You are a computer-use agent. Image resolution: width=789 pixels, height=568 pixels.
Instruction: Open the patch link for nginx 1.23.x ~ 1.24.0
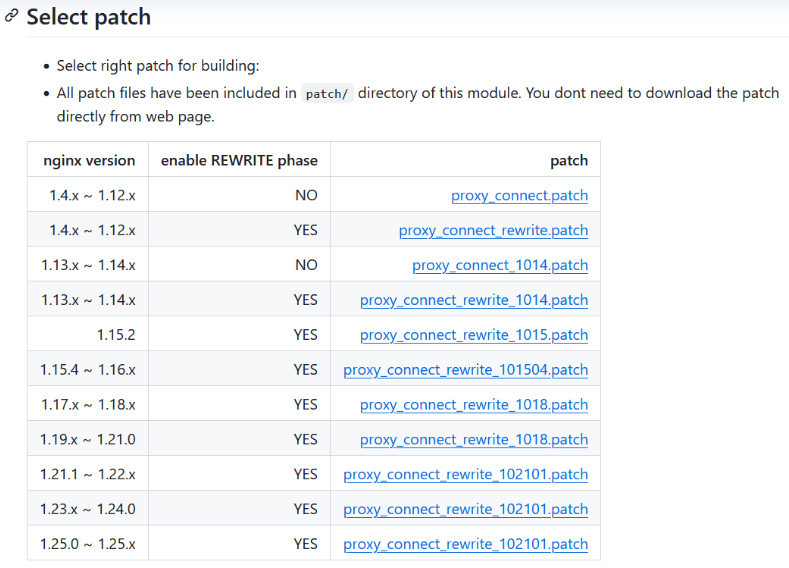[465, 510]
